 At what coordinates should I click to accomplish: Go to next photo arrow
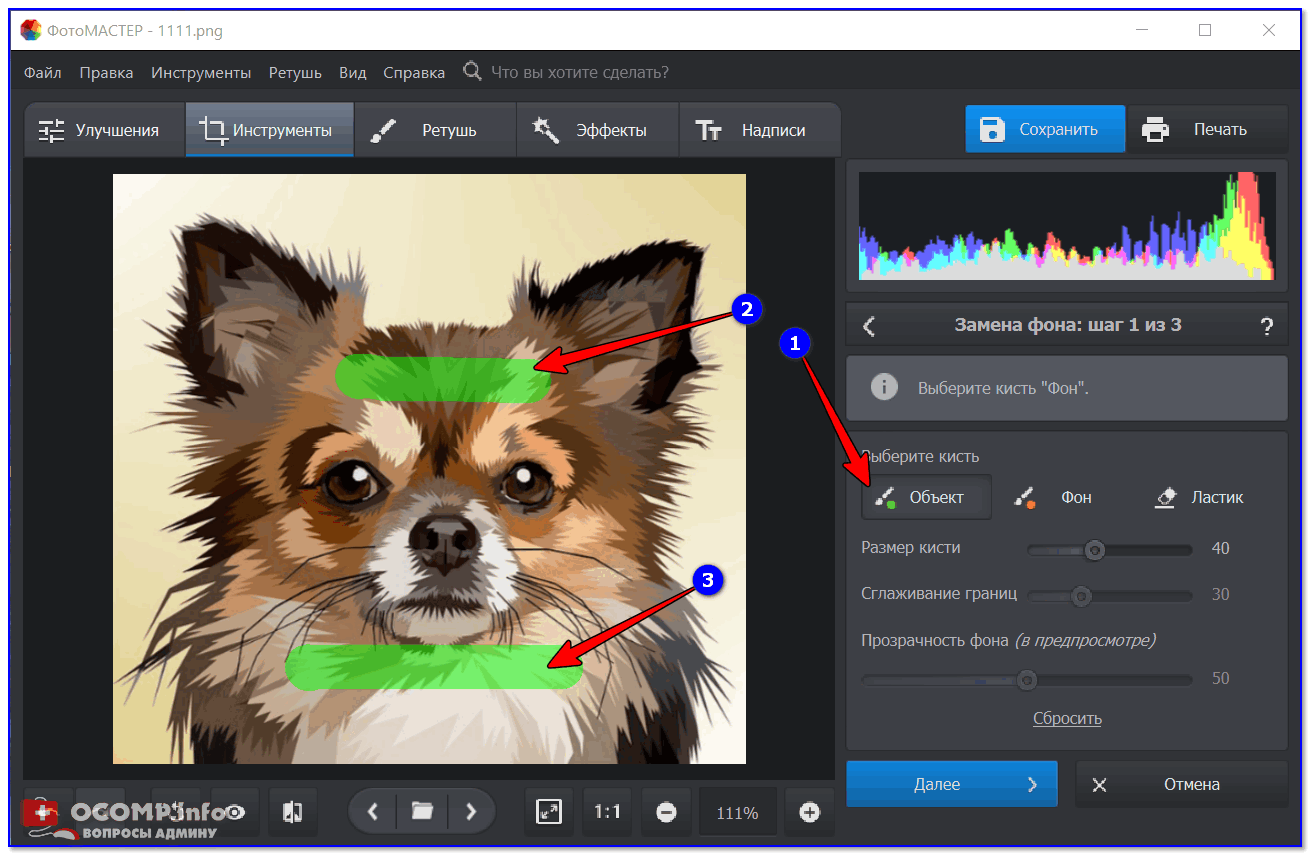(471, 812)
